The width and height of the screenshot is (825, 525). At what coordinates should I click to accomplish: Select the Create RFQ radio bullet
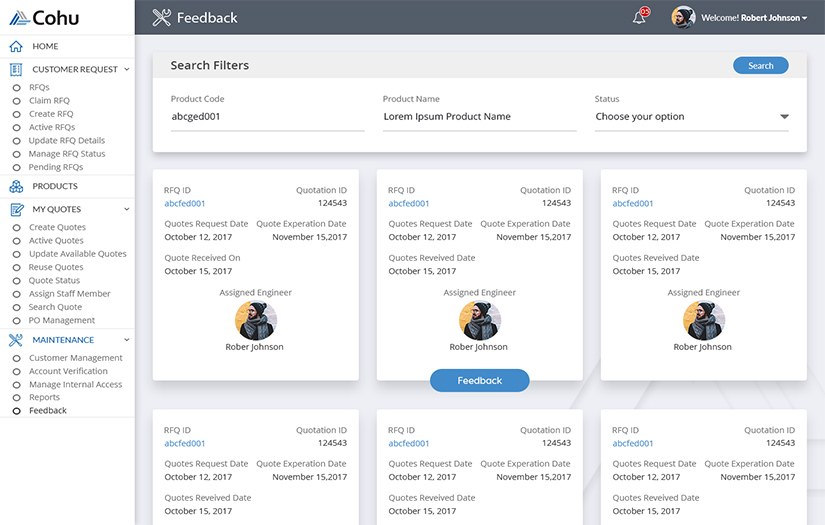(x=16, y=115)
